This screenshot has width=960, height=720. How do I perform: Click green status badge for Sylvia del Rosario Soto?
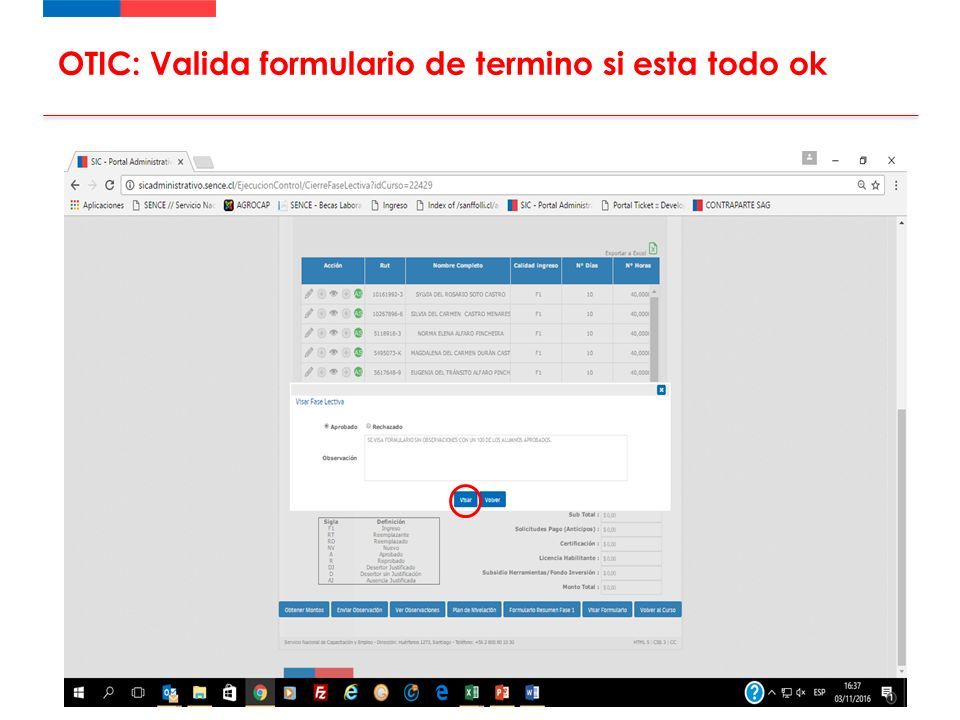(x=358, y=294)
